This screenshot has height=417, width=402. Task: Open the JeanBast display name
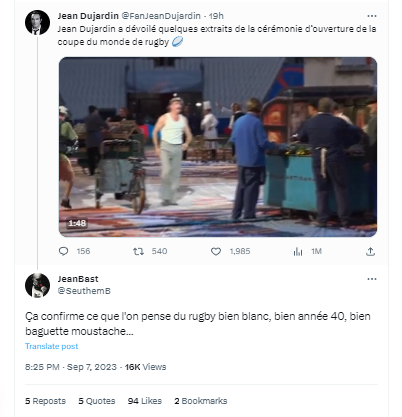(78, 279)
